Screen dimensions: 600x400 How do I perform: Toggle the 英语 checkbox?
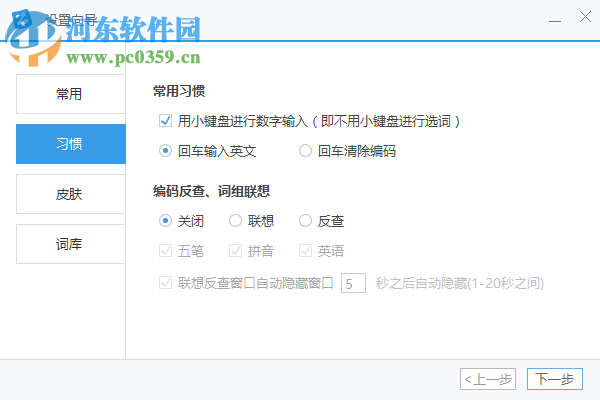(x=305, y=251)
